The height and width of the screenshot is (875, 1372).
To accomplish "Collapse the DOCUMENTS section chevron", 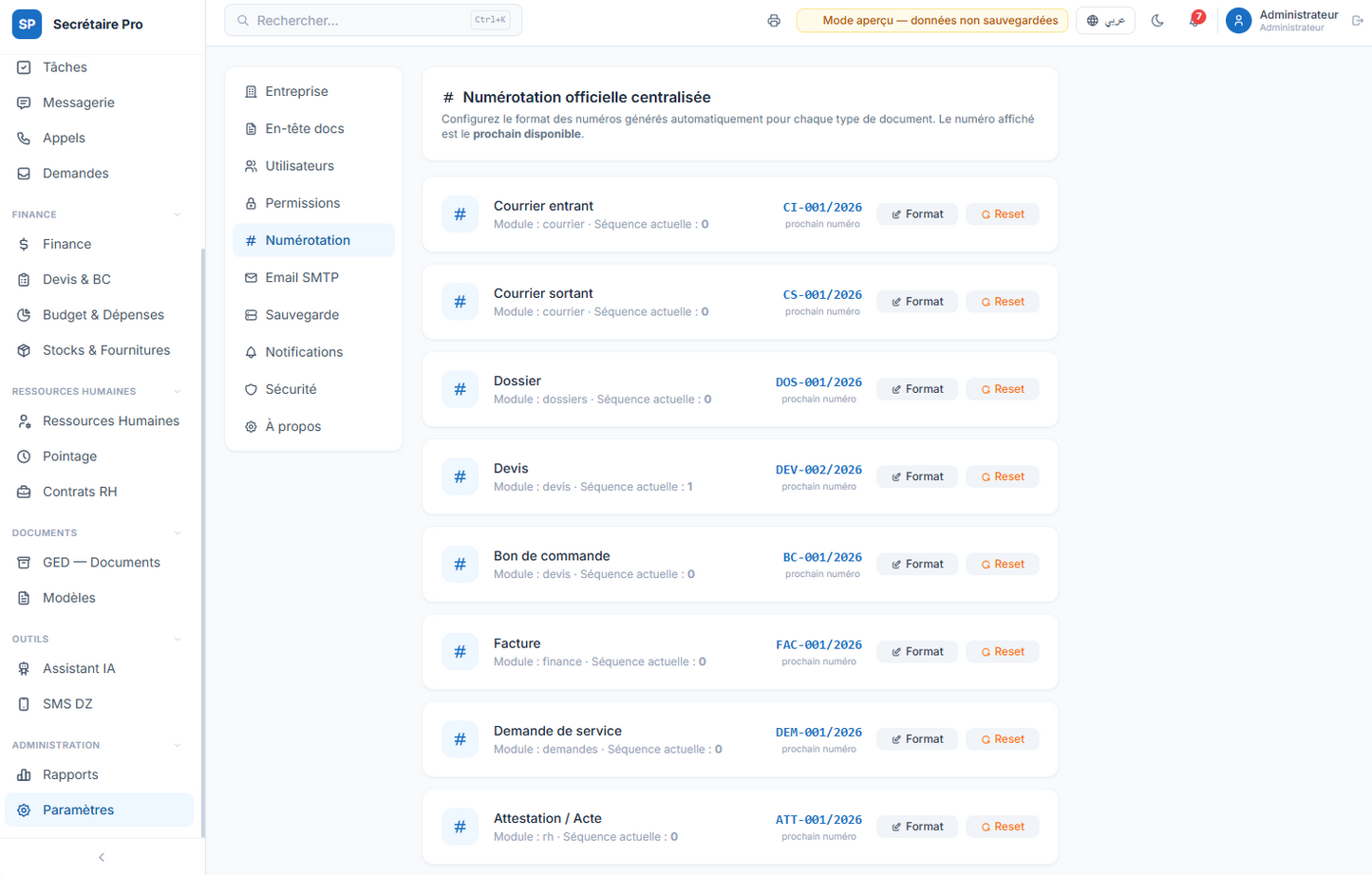I will pyautogui.click(x=178, y=532).
